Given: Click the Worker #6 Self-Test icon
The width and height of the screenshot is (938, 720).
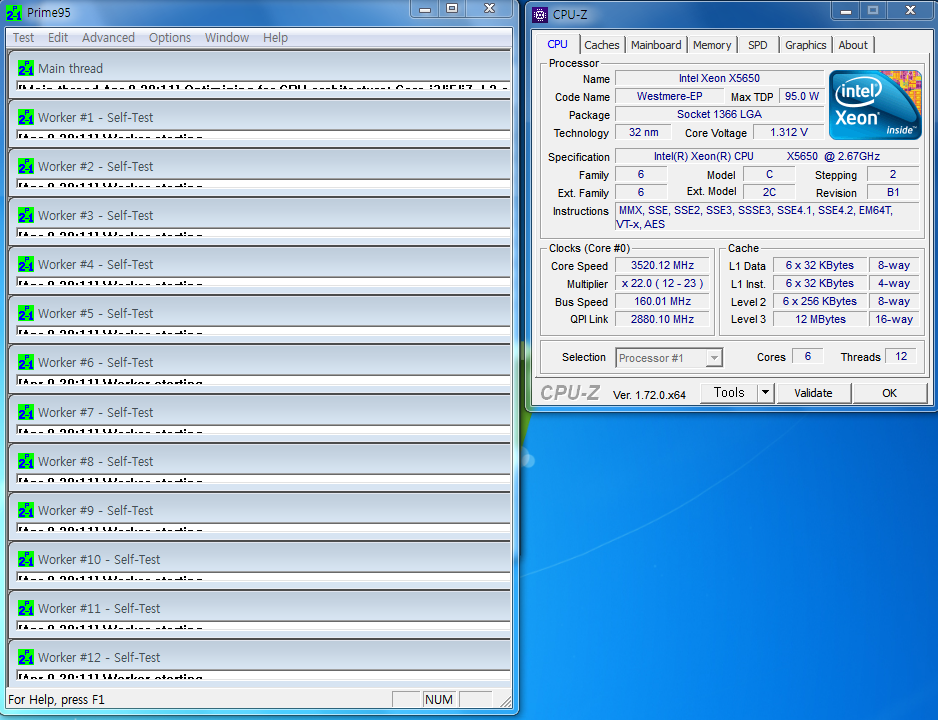Looking at the screenshot, I should pos(26,362).
